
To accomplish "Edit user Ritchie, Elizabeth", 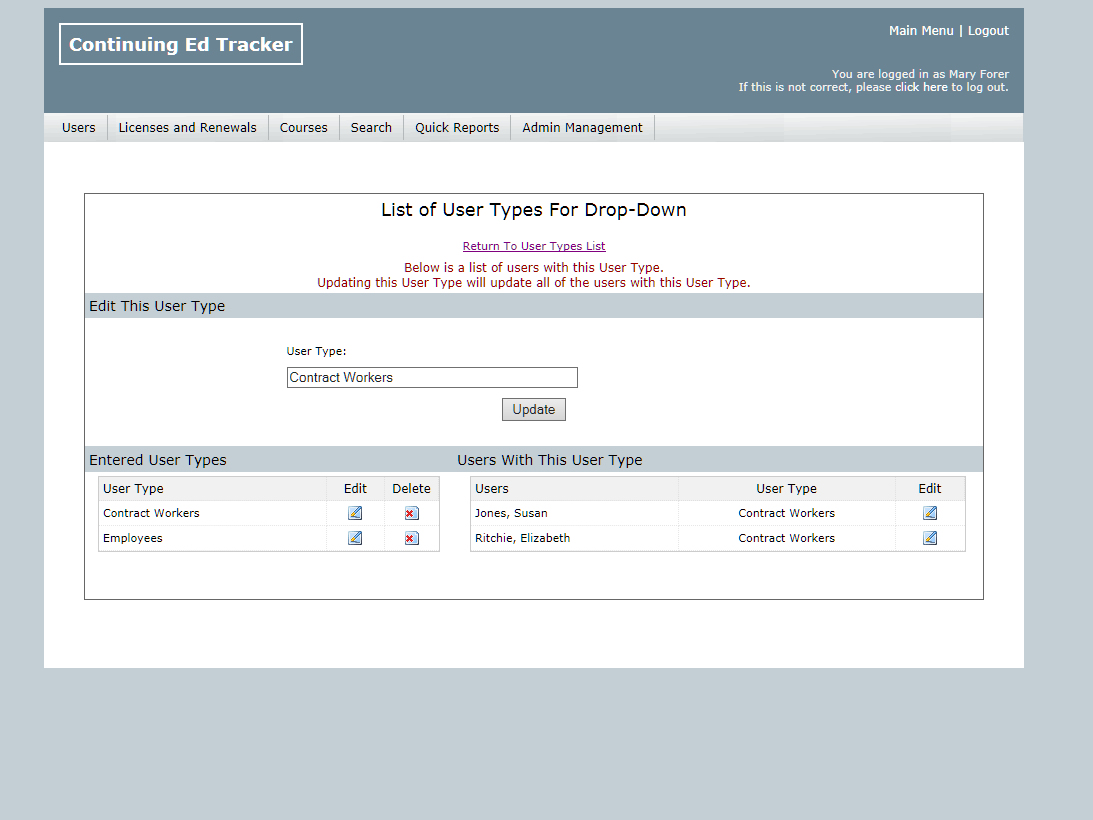I will click(930, 538).
